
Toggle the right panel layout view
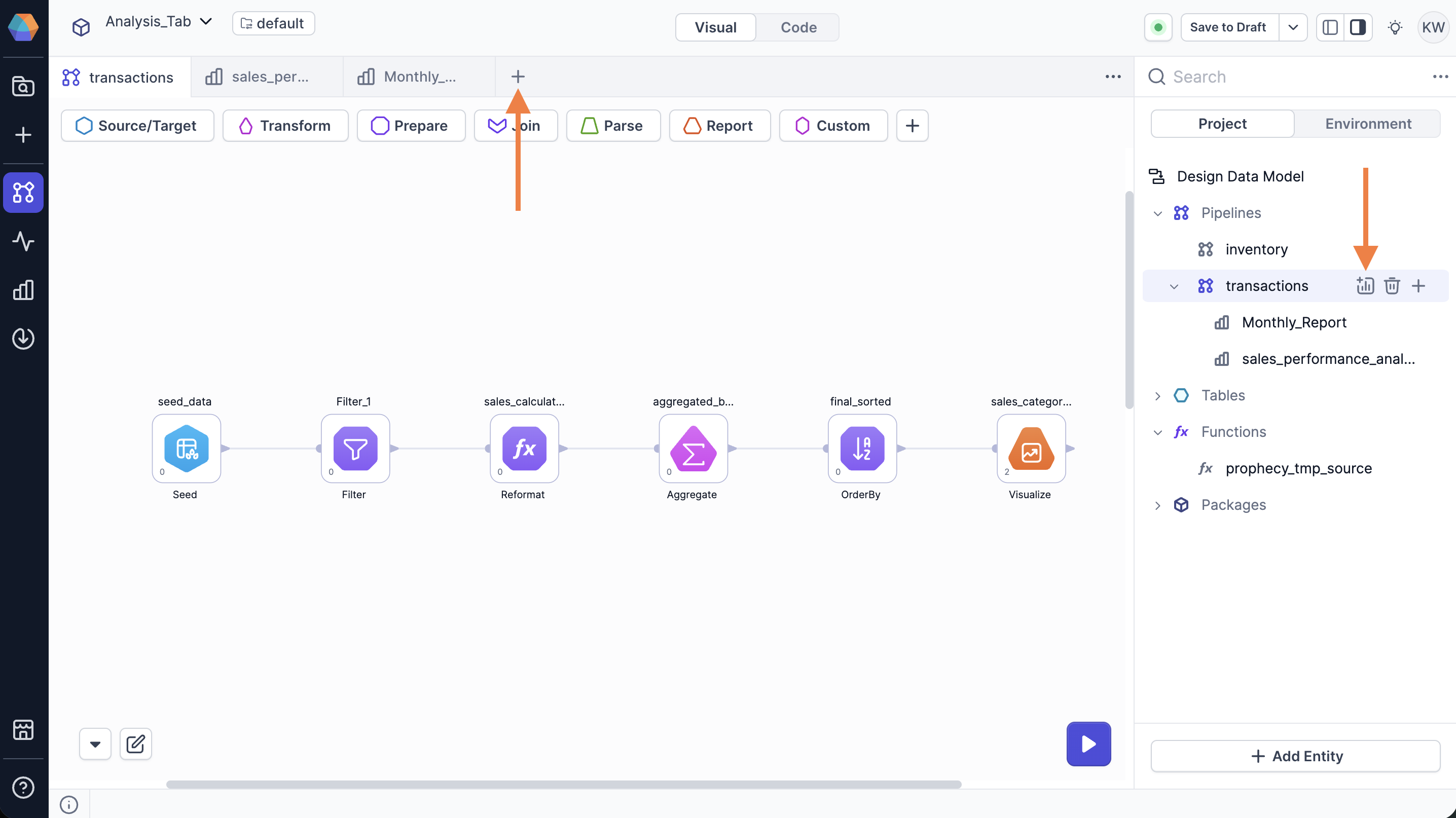(1359, 26)
